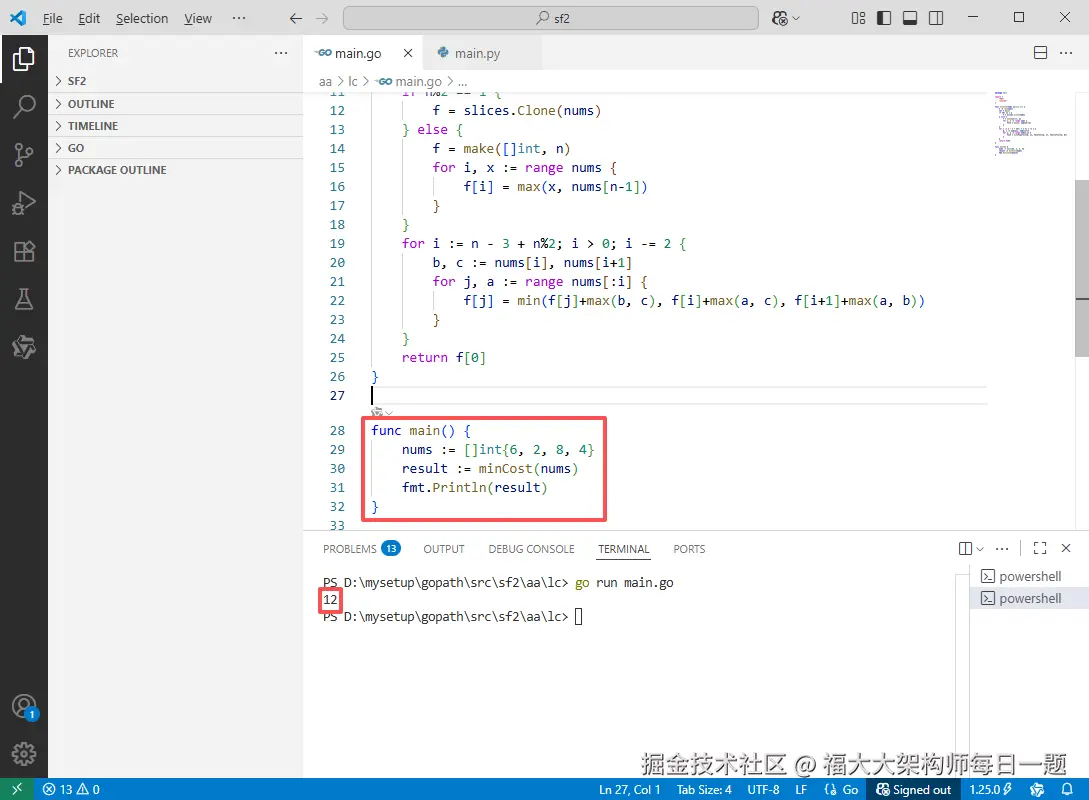The image size is (1089, 800).
Task: Open notifications bell in status bar
Action: pos(1067,789)
